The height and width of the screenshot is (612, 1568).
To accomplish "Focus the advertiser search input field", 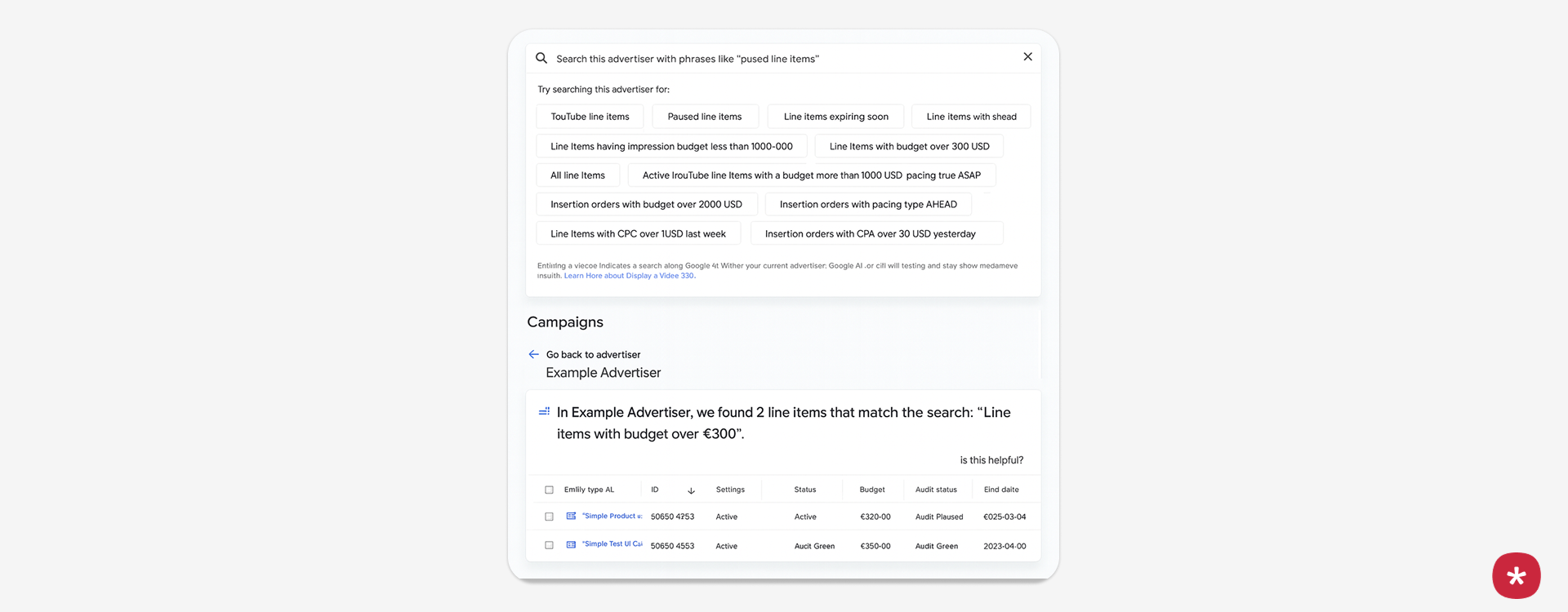I will [x=776, y=59].
